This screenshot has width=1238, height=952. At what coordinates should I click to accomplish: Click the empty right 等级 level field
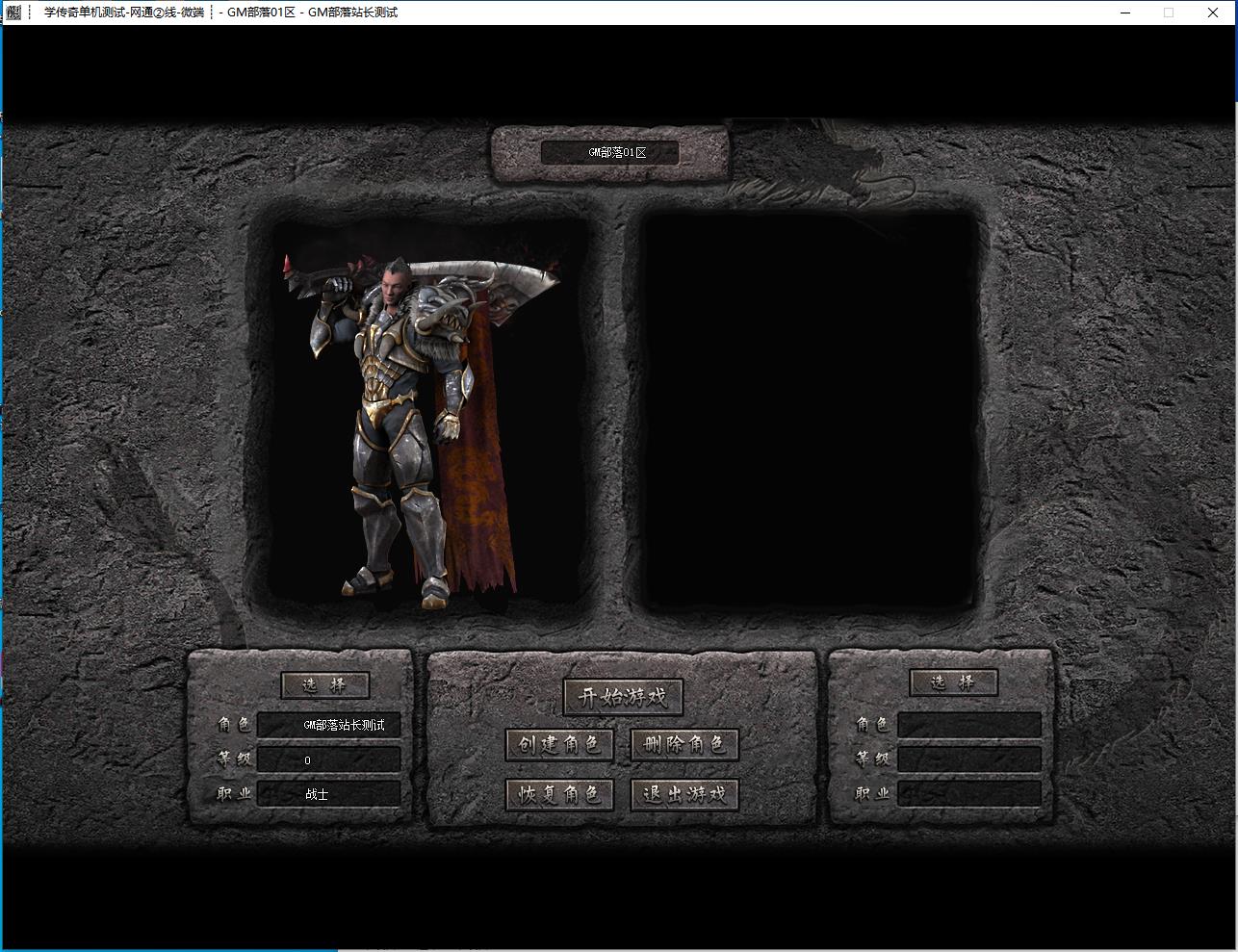pos(969,759)
